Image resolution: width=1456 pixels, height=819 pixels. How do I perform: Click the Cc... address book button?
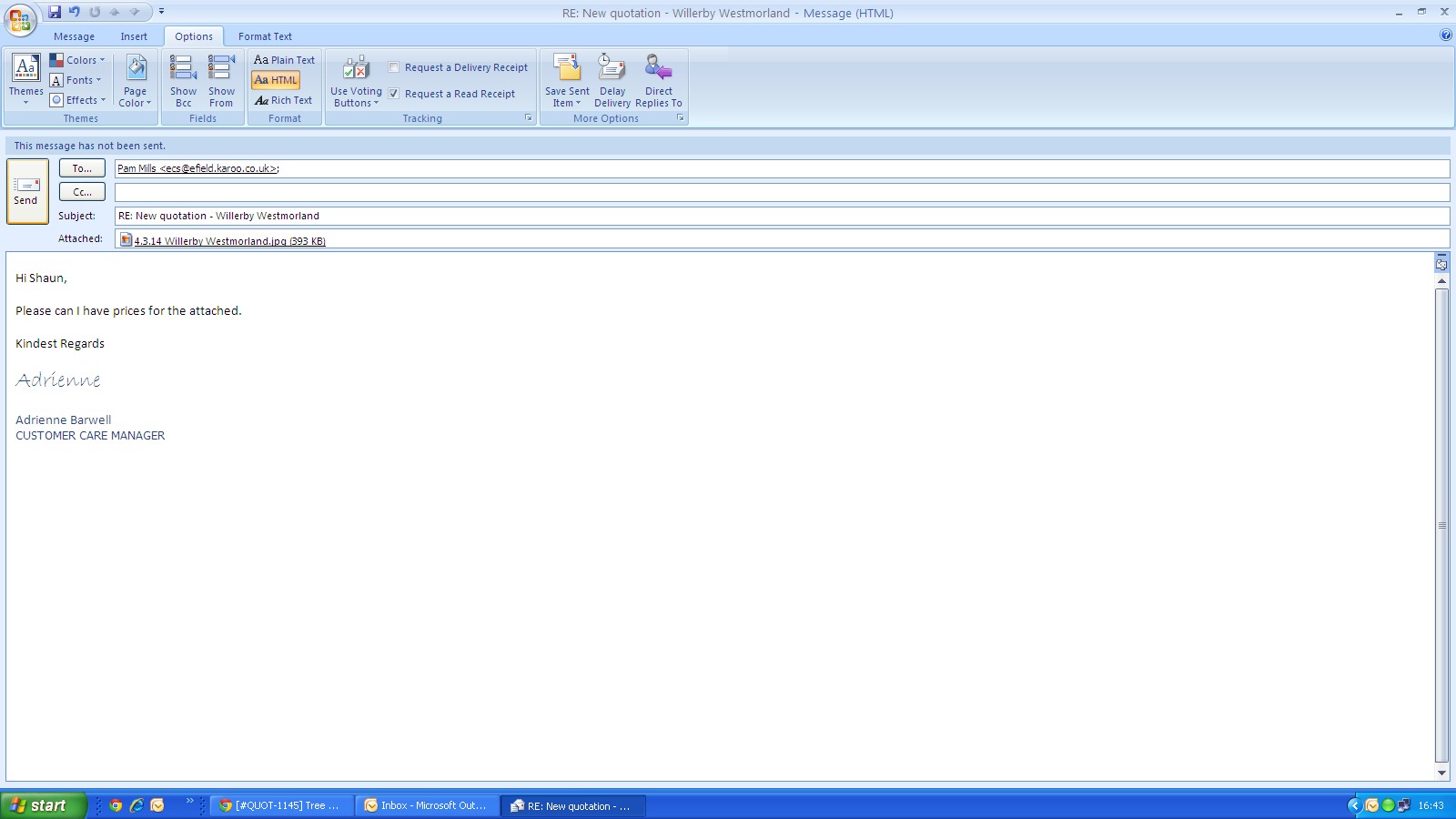pos(82,192)
